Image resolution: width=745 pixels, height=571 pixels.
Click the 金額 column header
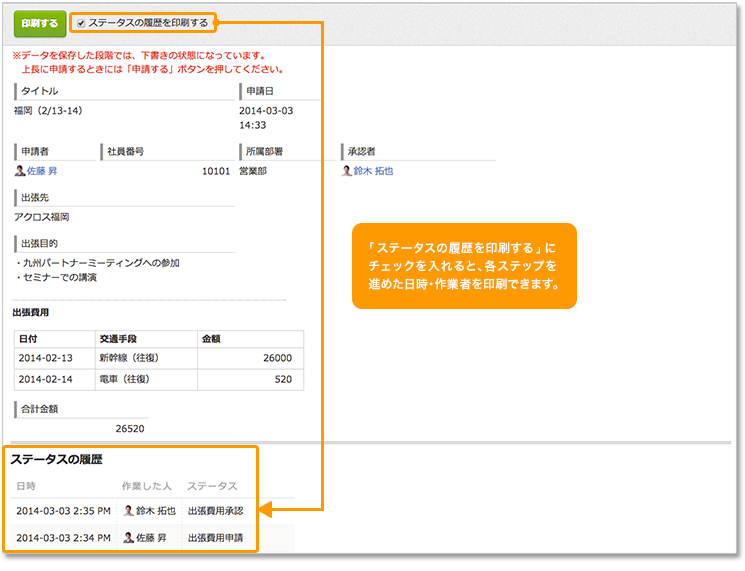[211, 338]
